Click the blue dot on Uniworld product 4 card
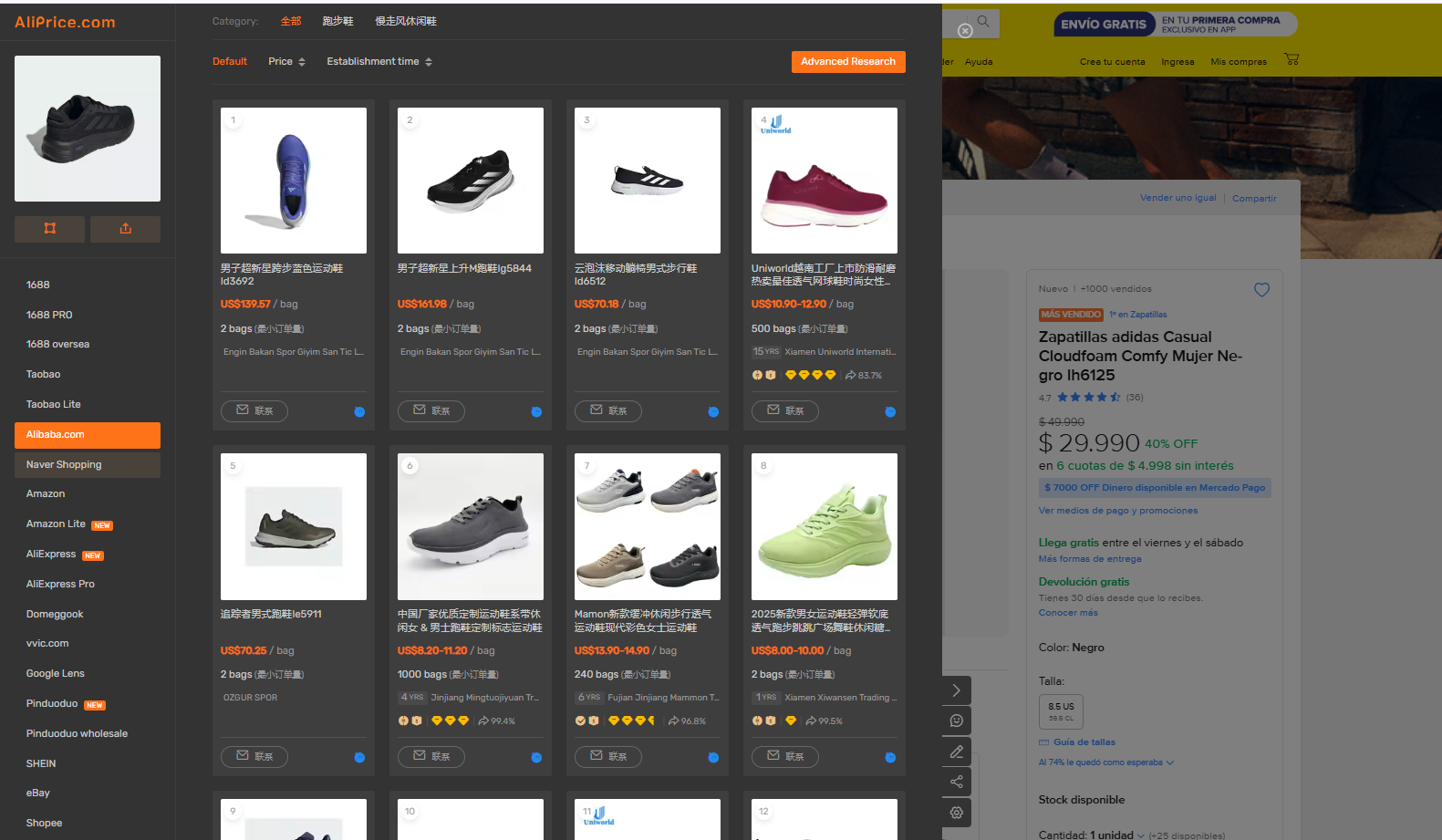The height and width of the screenshot is (840, 1442). click(x=890, y=412)
